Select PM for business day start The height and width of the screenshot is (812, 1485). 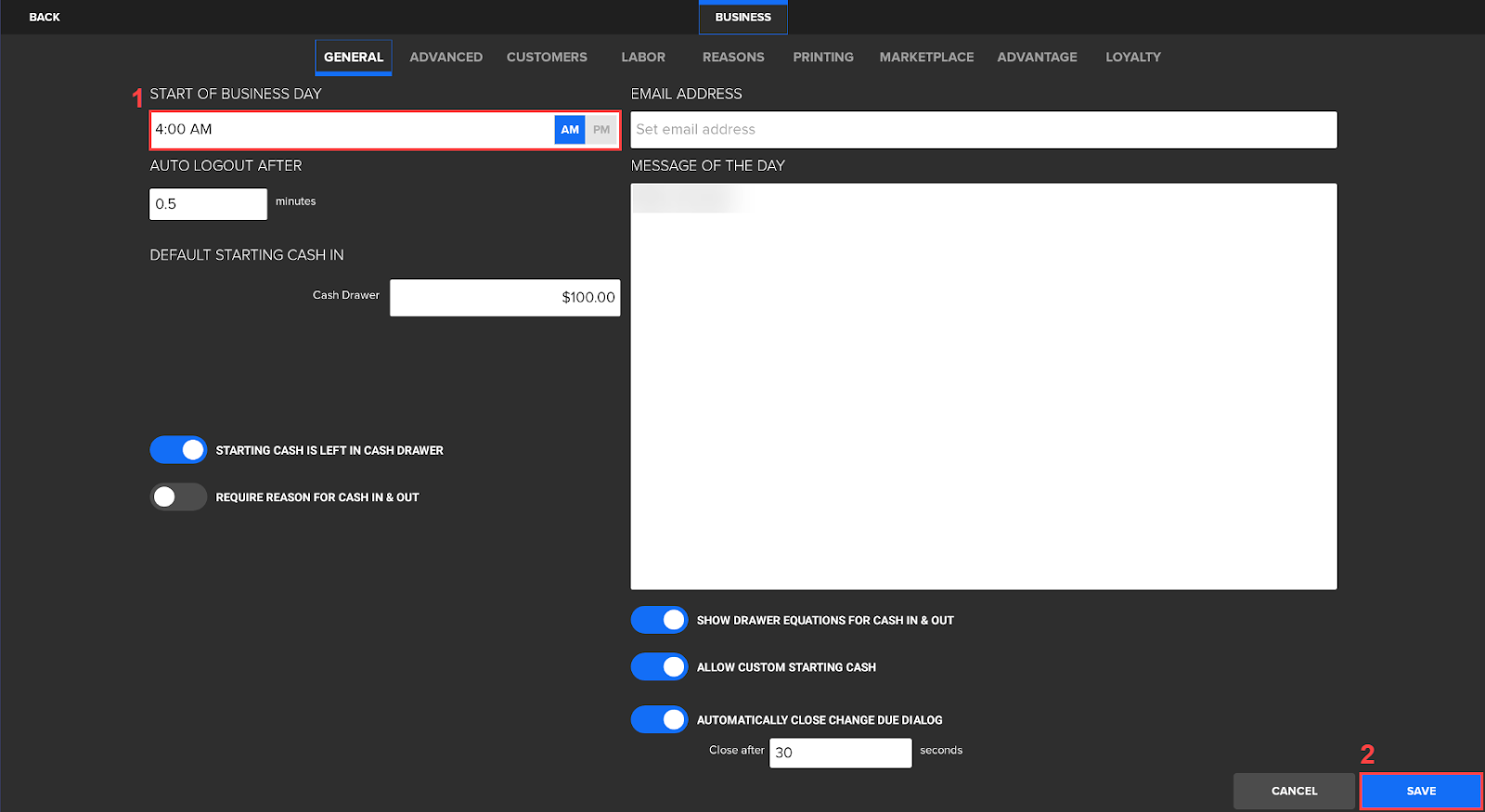(601, 130)
